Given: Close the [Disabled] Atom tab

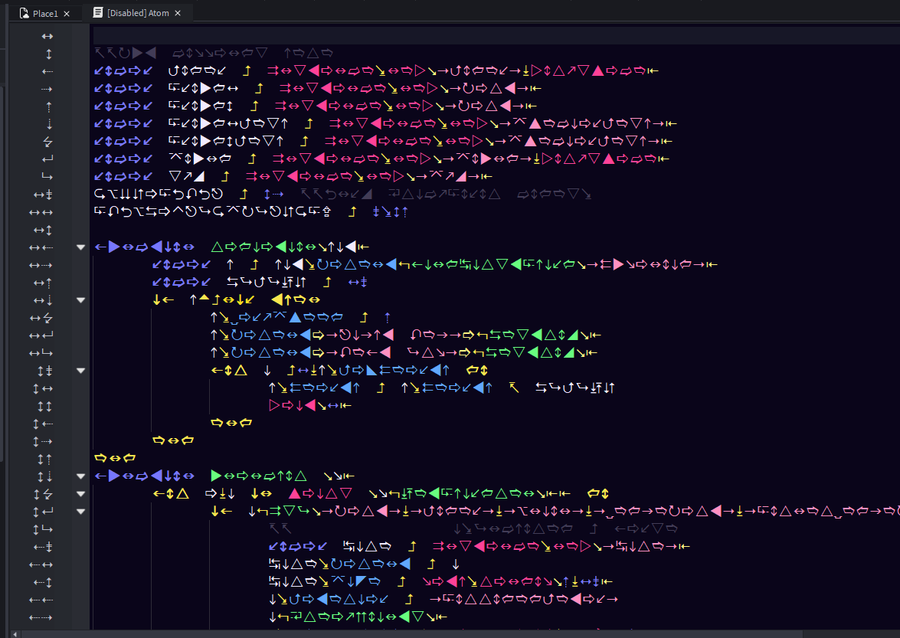Looking at the screenshot, I should (x=178, y=13).
